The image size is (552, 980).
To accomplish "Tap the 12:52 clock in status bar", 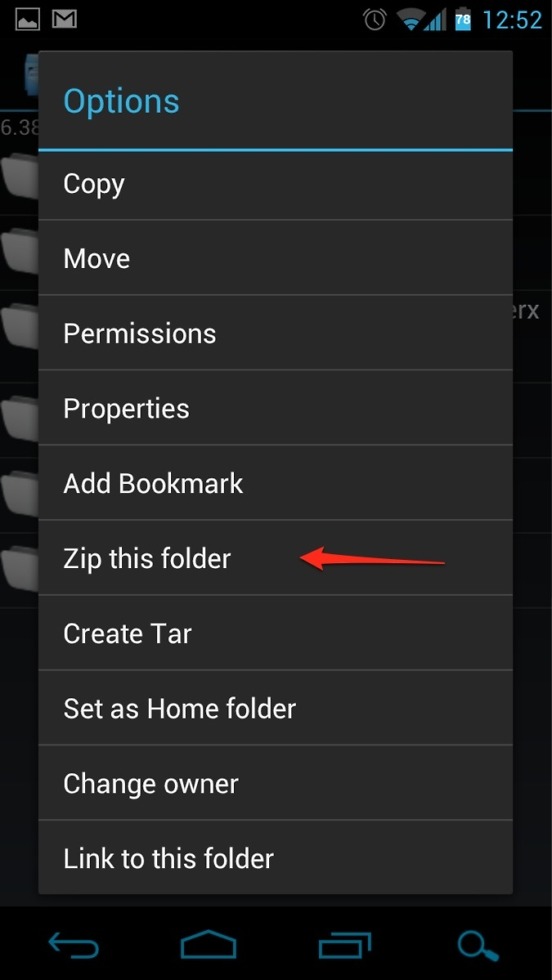I will point(512,21).
